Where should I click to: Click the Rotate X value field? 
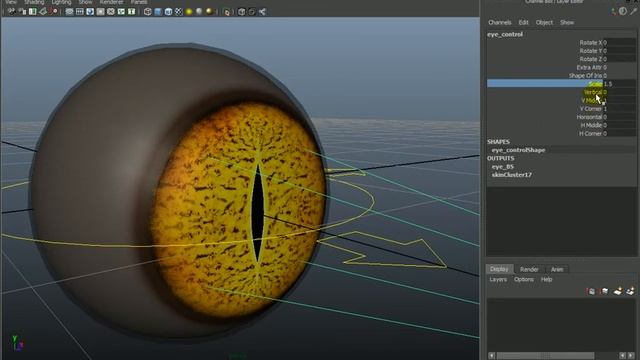click(x=619, y=42)
